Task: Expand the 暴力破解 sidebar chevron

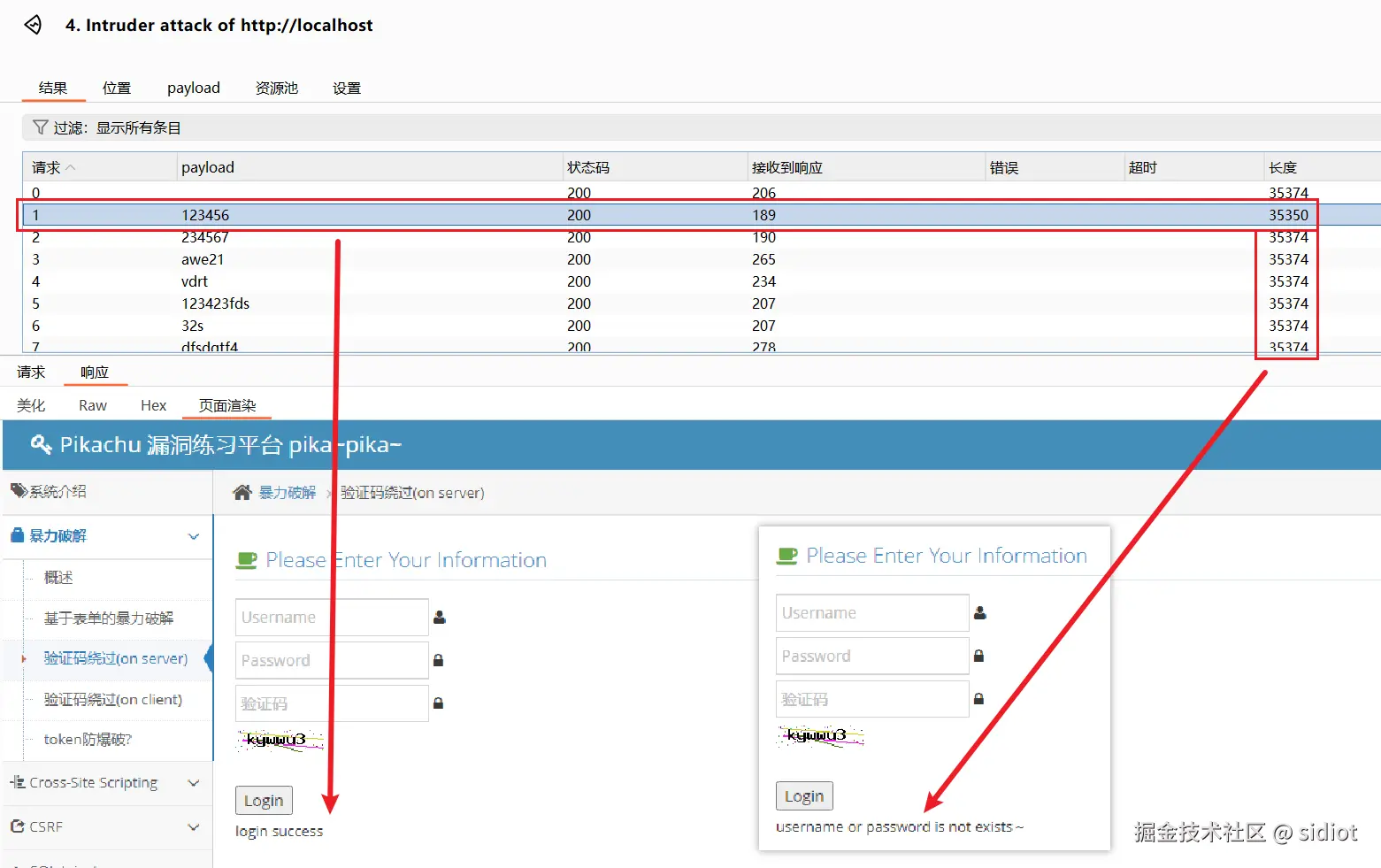Action: click(x=194, y=536)
